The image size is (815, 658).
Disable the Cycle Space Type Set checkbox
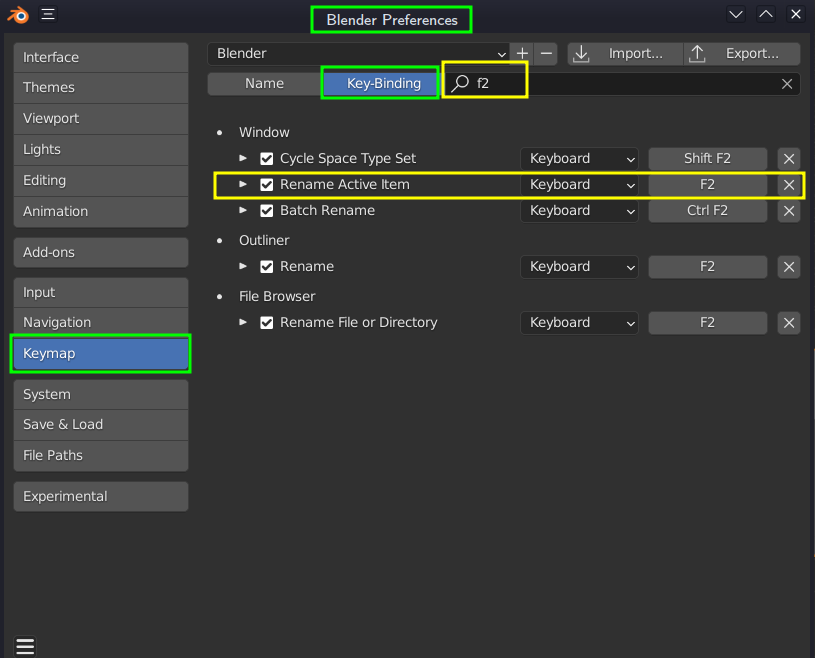(267, 159)
